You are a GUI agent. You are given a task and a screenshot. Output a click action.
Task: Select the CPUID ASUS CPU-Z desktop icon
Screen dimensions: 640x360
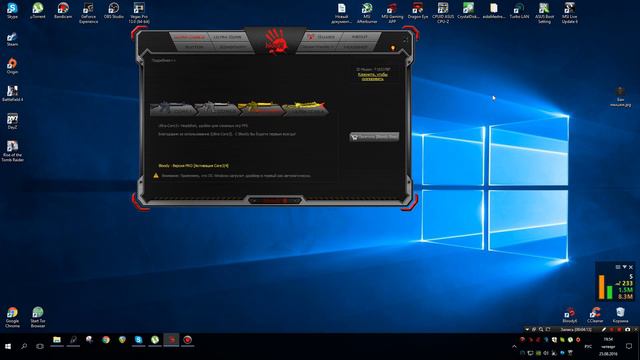443,13
